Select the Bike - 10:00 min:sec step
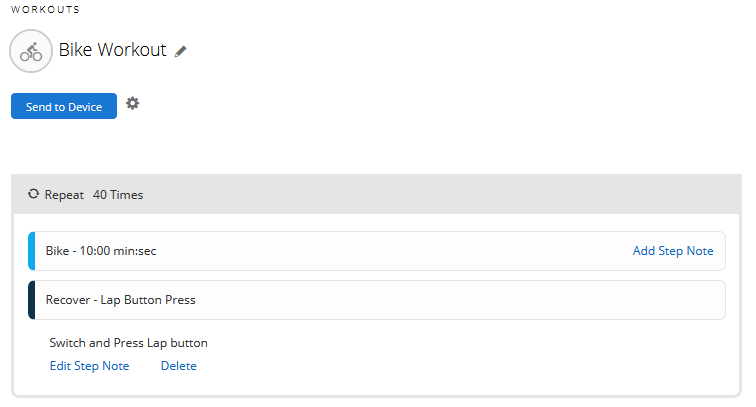This screenshot has width=756, height=407. (377, 251)
